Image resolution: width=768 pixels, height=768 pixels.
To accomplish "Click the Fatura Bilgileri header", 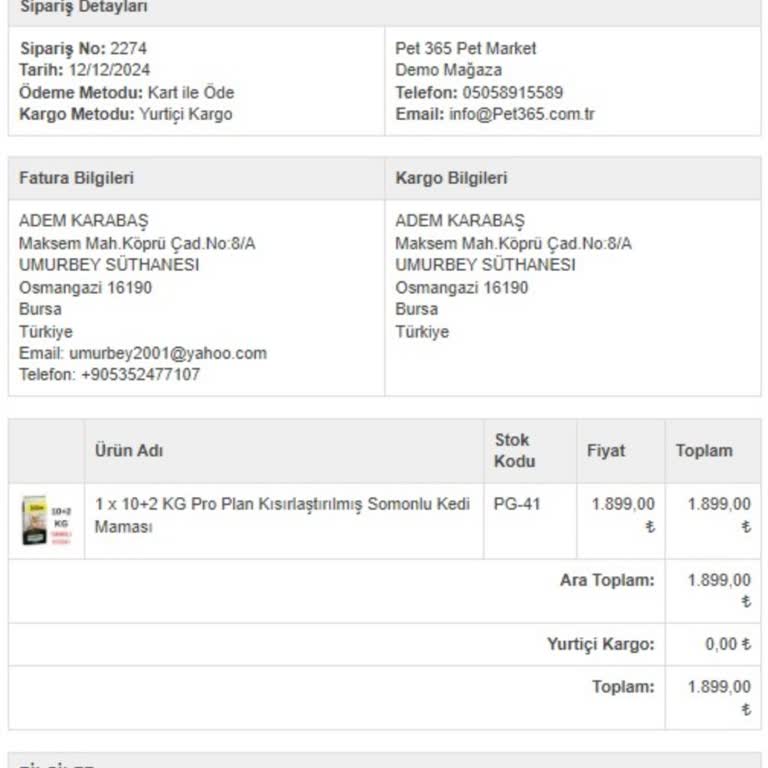I will pyautogui.click(x=76, y=178).
